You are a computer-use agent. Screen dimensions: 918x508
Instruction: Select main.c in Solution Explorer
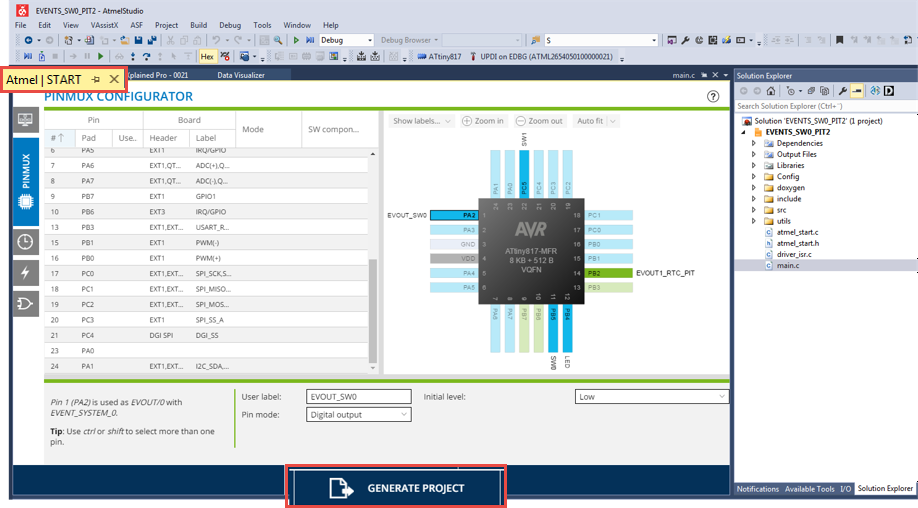pos(788,266)
